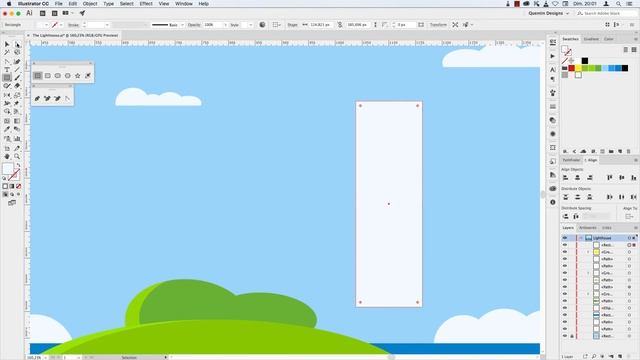
Task: Open the Layers panel flyout menu
Action: (636, 228)
